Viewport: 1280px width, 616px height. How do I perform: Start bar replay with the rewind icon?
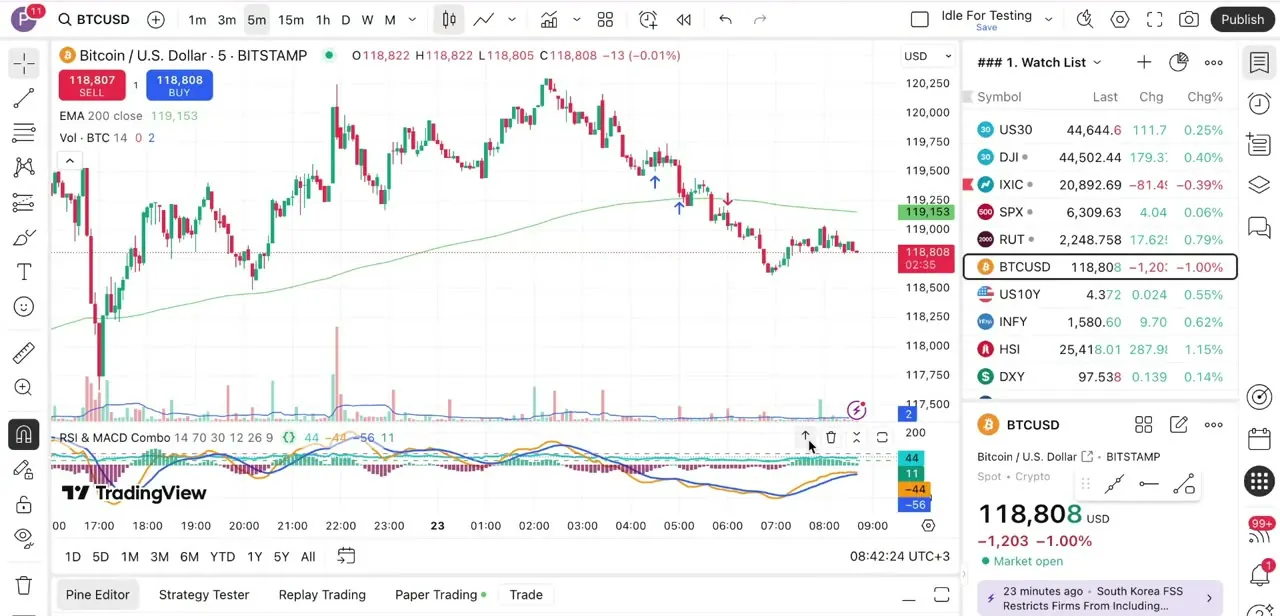coord(684,19)
